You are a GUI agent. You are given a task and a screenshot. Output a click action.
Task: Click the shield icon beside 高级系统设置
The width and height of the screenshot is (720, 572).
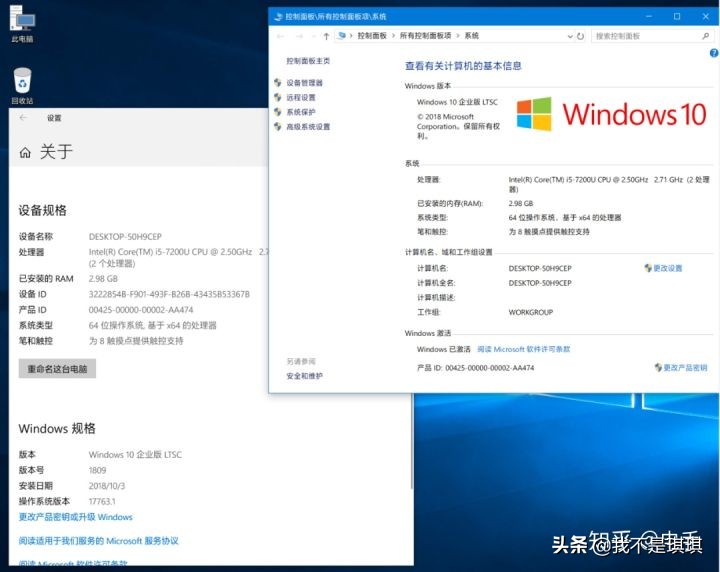pyautogui.click(x=278, y=127)
